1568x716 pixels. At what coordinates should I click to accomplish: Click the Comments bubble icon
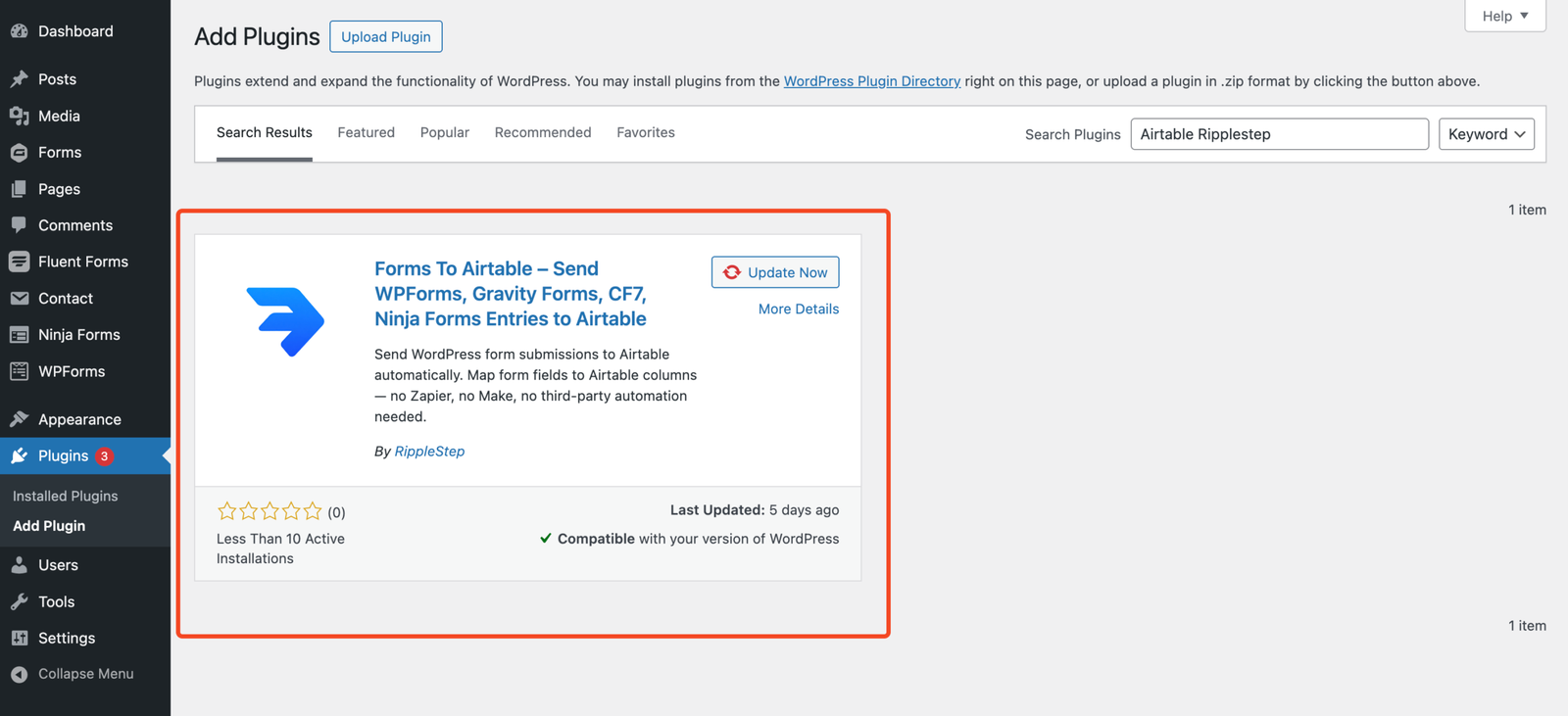[19, 225]
